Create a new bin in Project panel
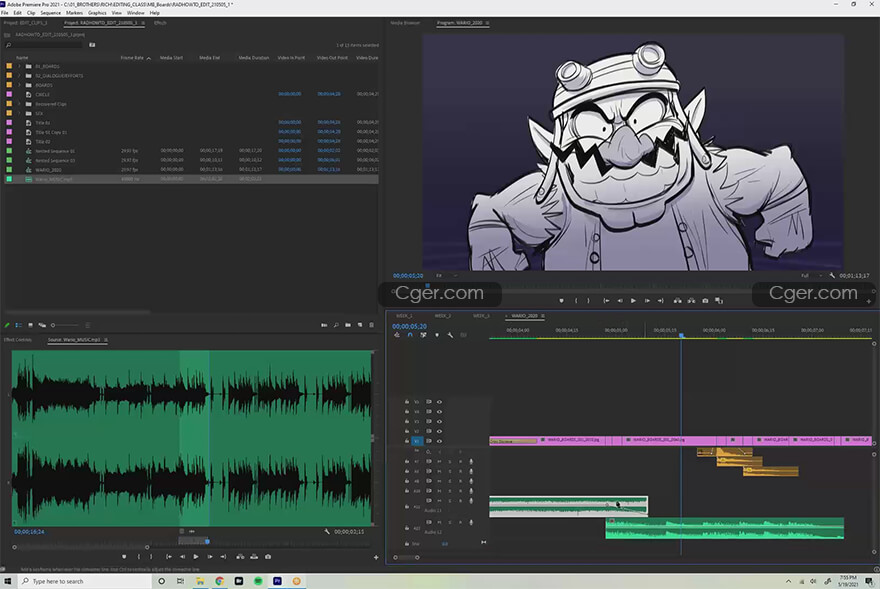880x589 pixels. click(348, 325)
